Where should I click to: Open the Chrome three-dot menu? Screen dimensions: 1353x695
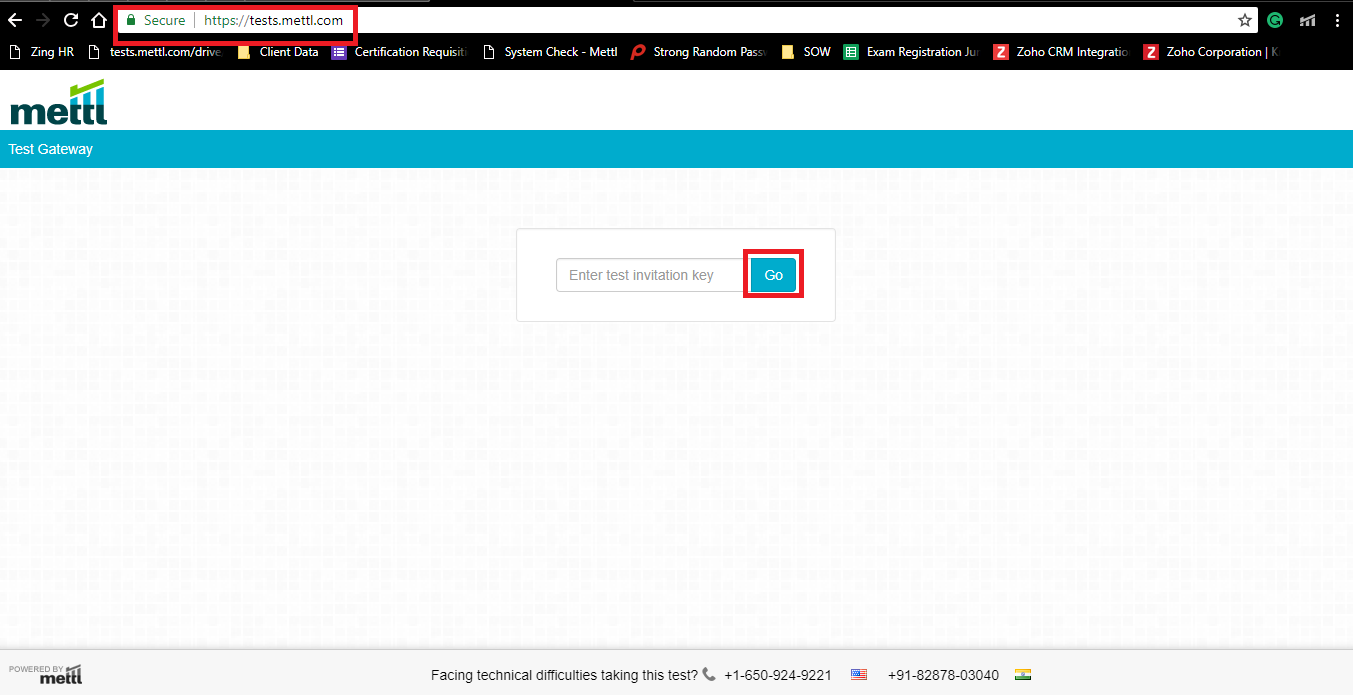pos(1337,20)
